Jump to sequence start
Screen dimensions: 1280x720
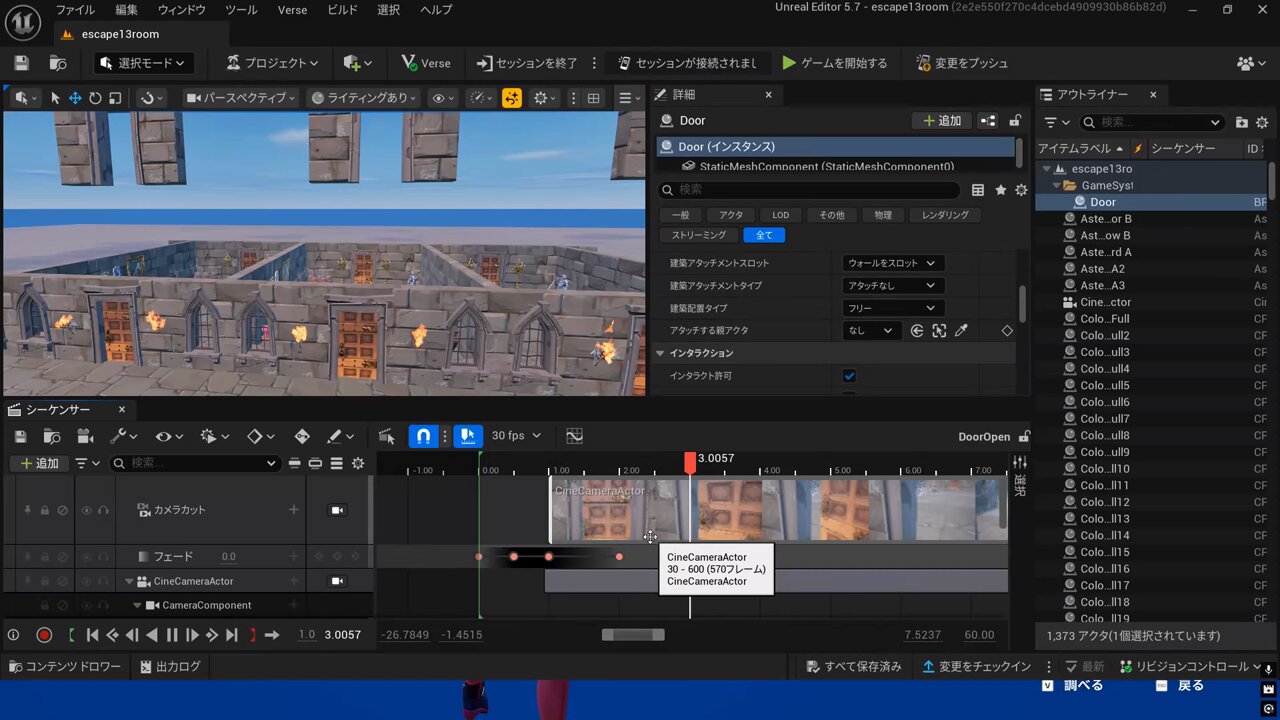92,635
